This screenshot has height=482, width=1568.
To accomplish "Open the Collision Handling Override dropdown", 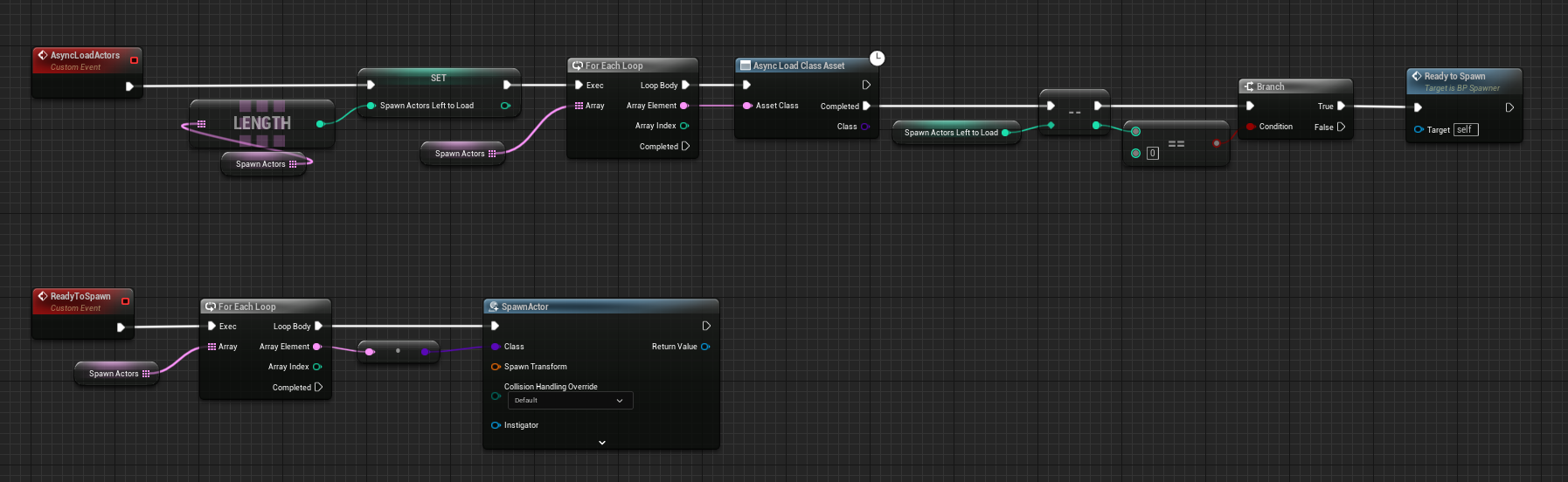I will [x=570, y=401].
